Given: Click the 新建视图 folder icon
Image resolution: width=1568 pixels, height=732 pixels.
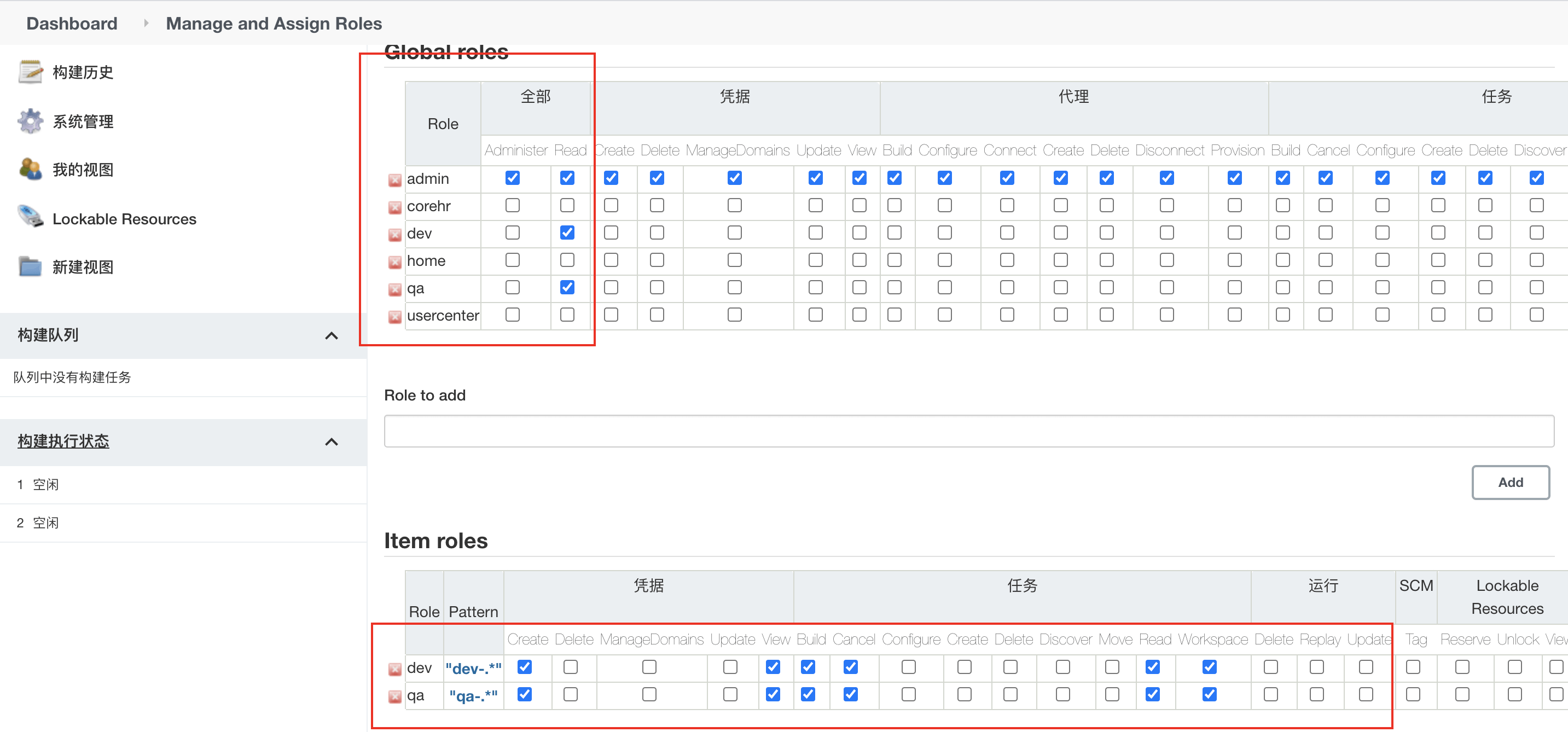Looking at the screenshot, I should click(31, 266).
